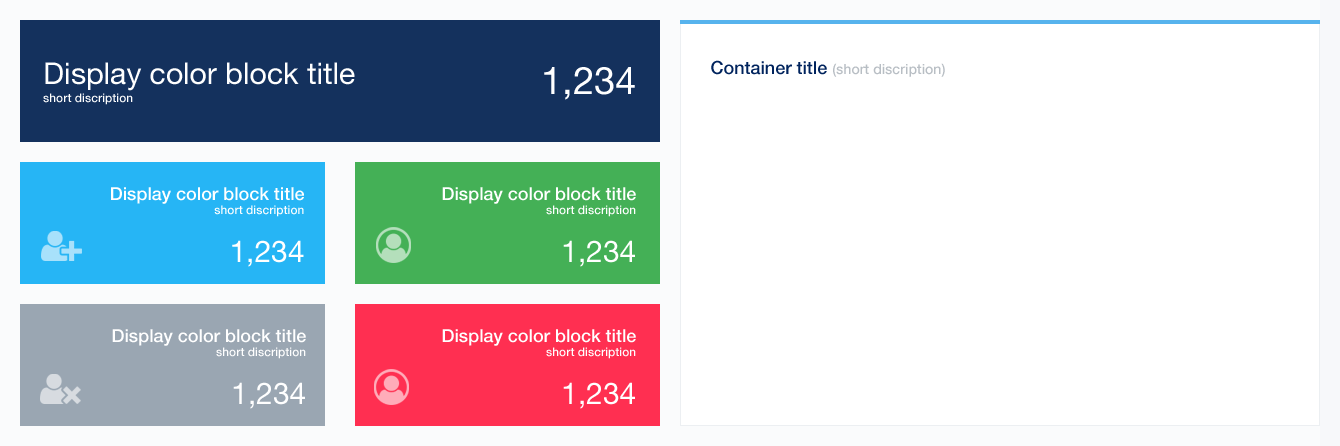Click the 1,234 figure in gray block
The width and height of the screenshot is (1340, 446).
[268, 393]
